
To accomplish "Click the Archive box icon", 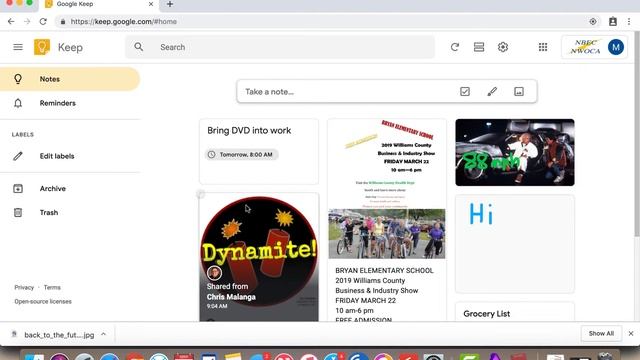I will (18, 188).
